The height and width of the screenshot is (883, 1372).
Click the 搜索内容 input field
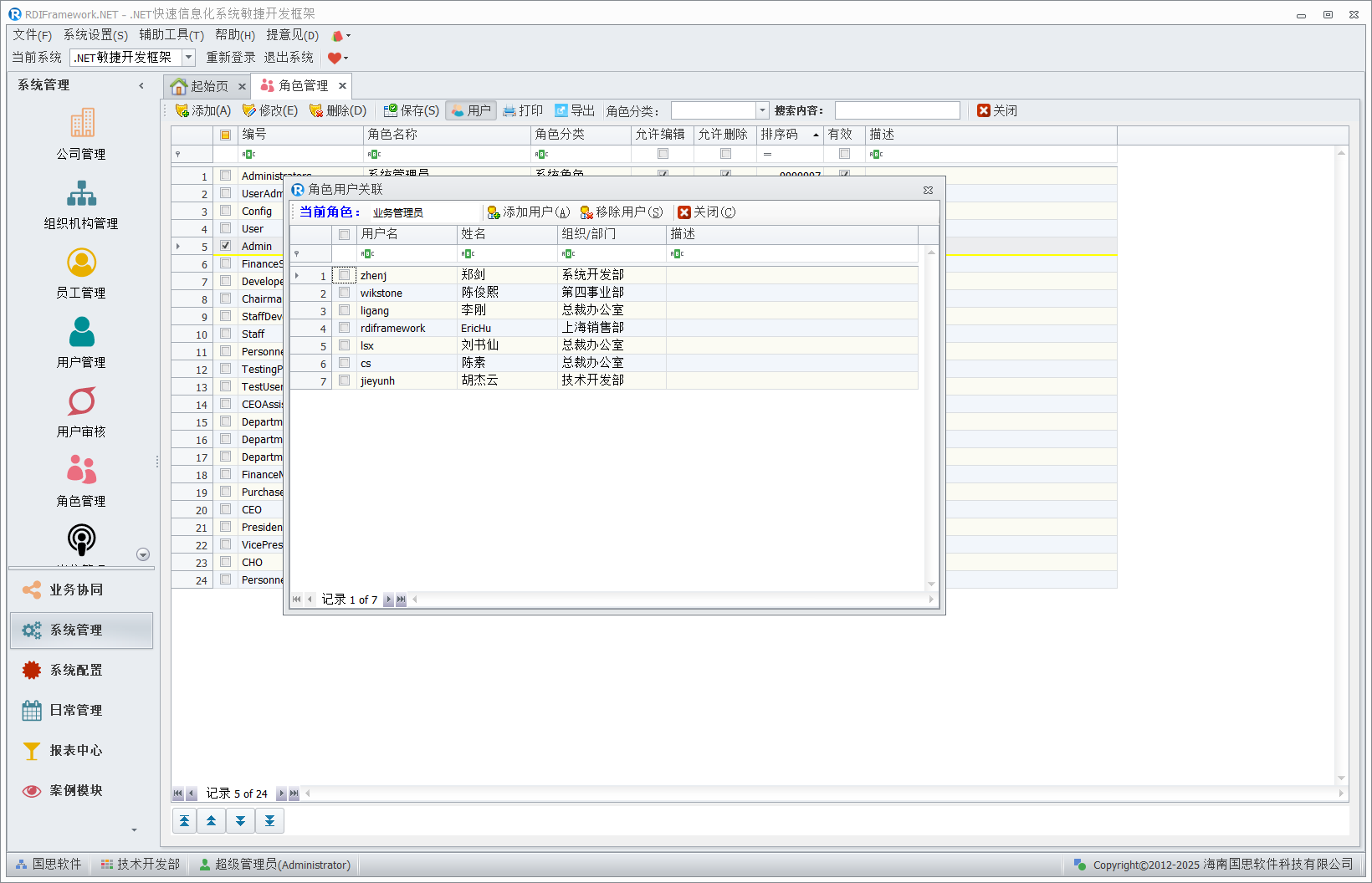(897, 110)
